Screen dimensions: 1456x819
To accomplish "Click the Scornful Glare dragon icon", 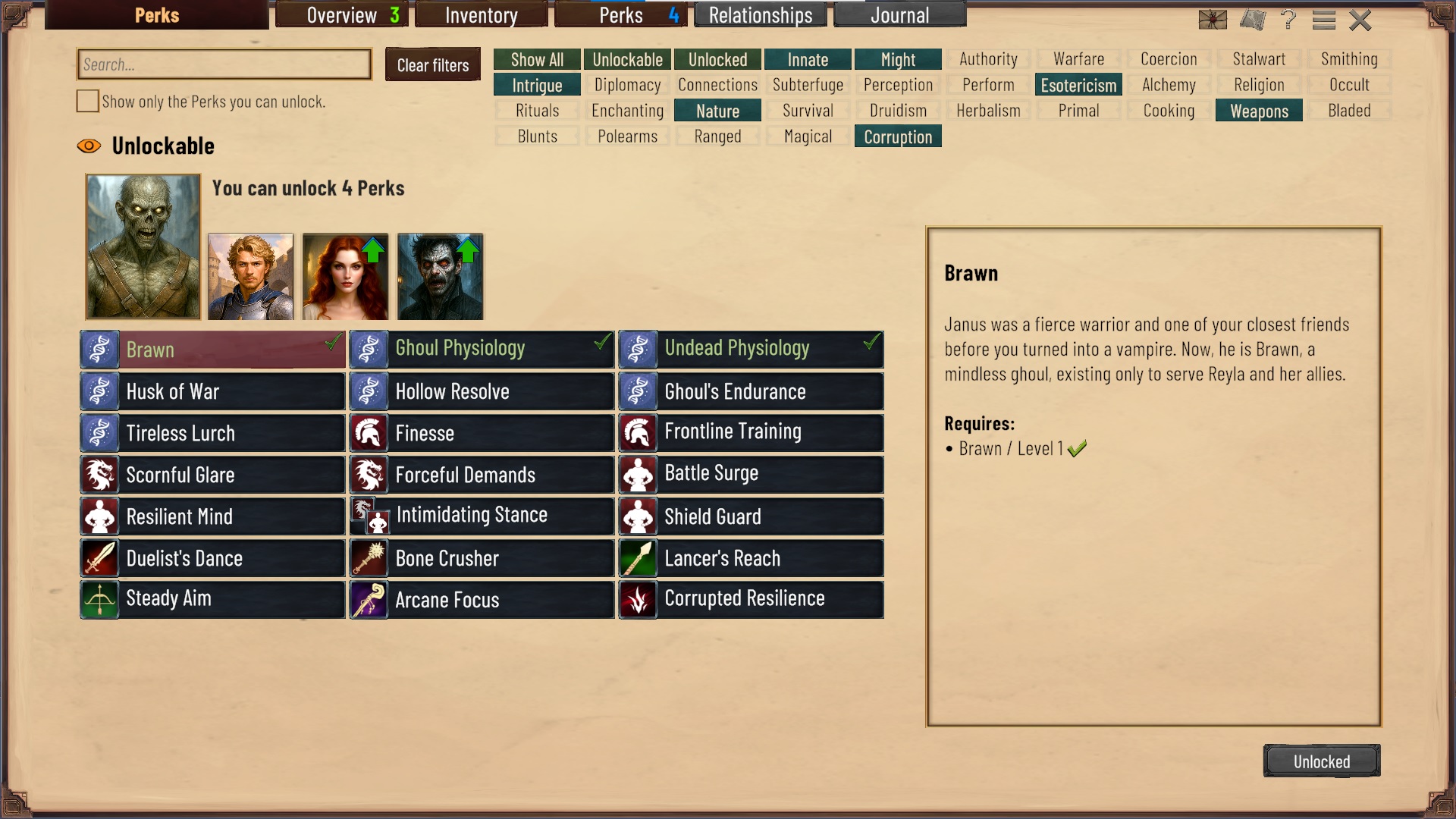I will 99,475.
